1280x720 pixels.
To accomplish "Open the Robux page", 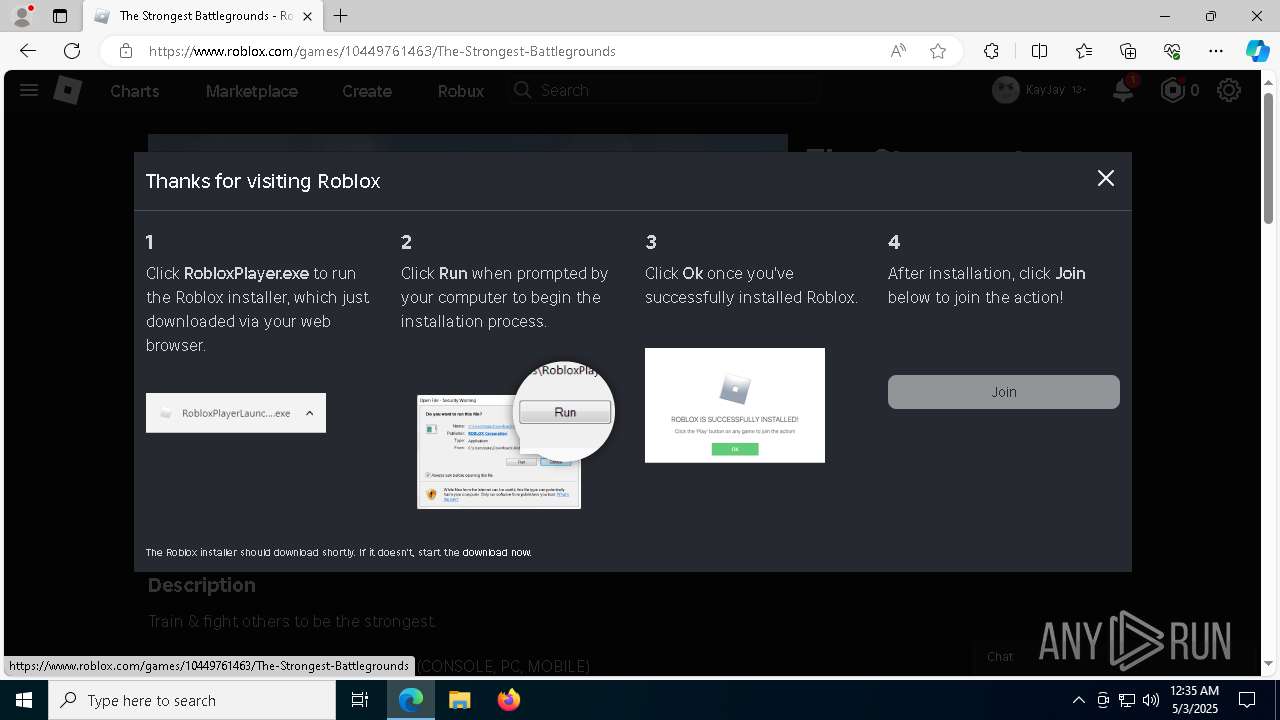I will [x=461, y=91].
